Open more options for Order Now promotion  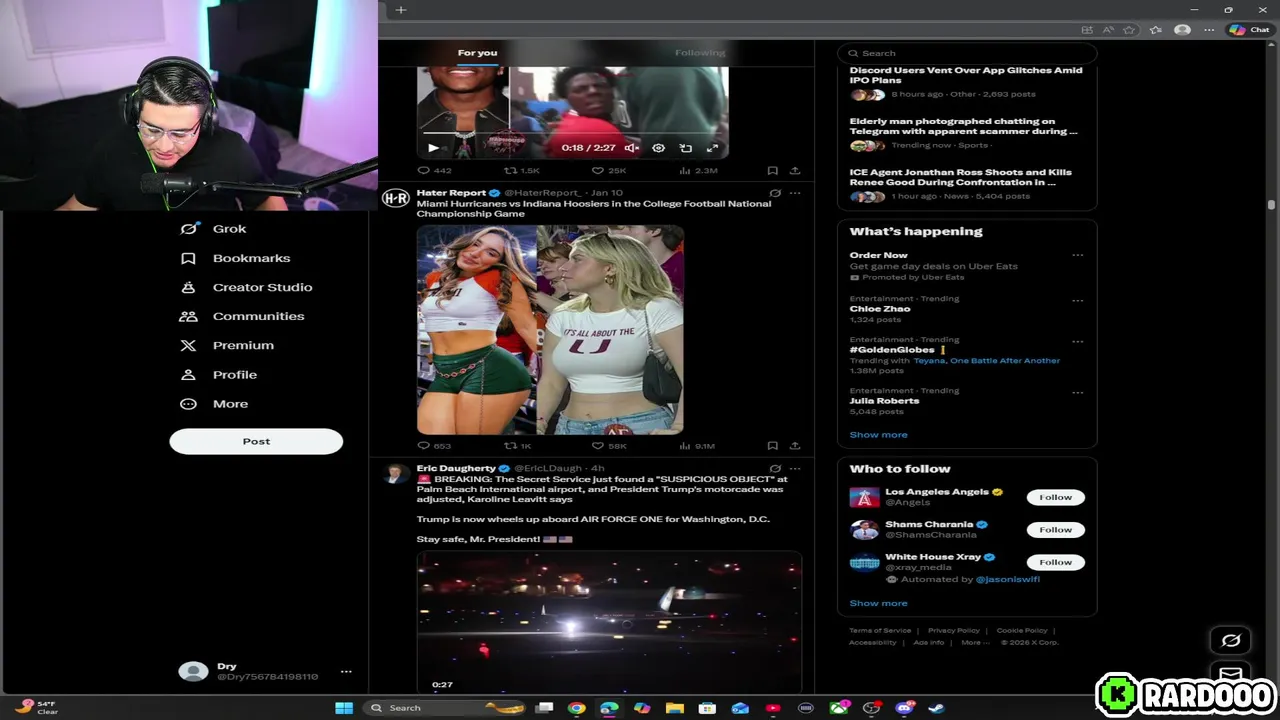[1077, 255]
